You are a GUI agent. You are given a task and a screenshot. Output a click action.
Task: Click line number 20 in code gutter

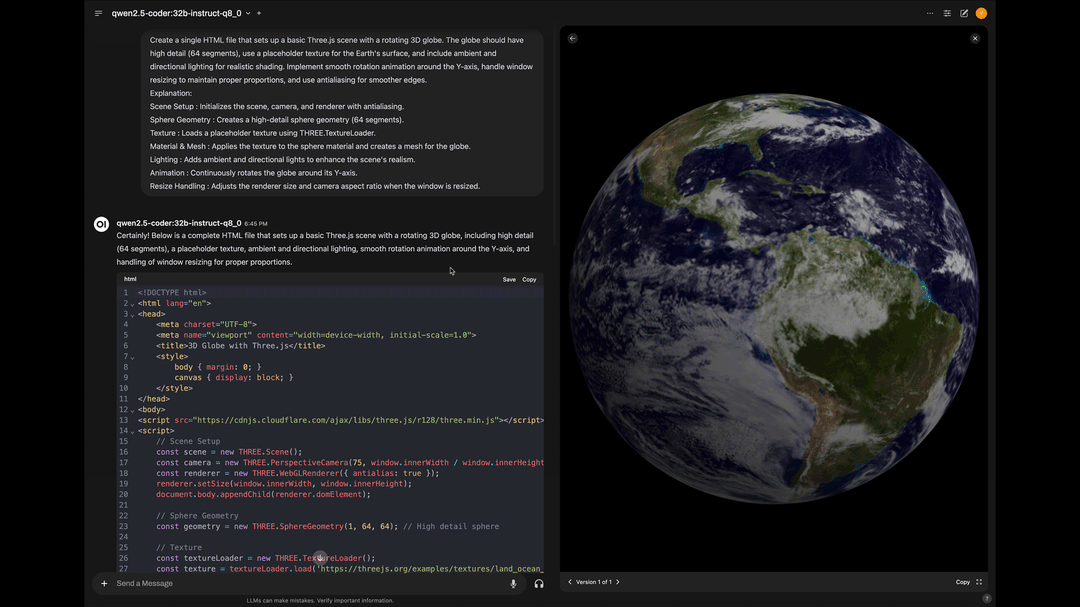123,495
